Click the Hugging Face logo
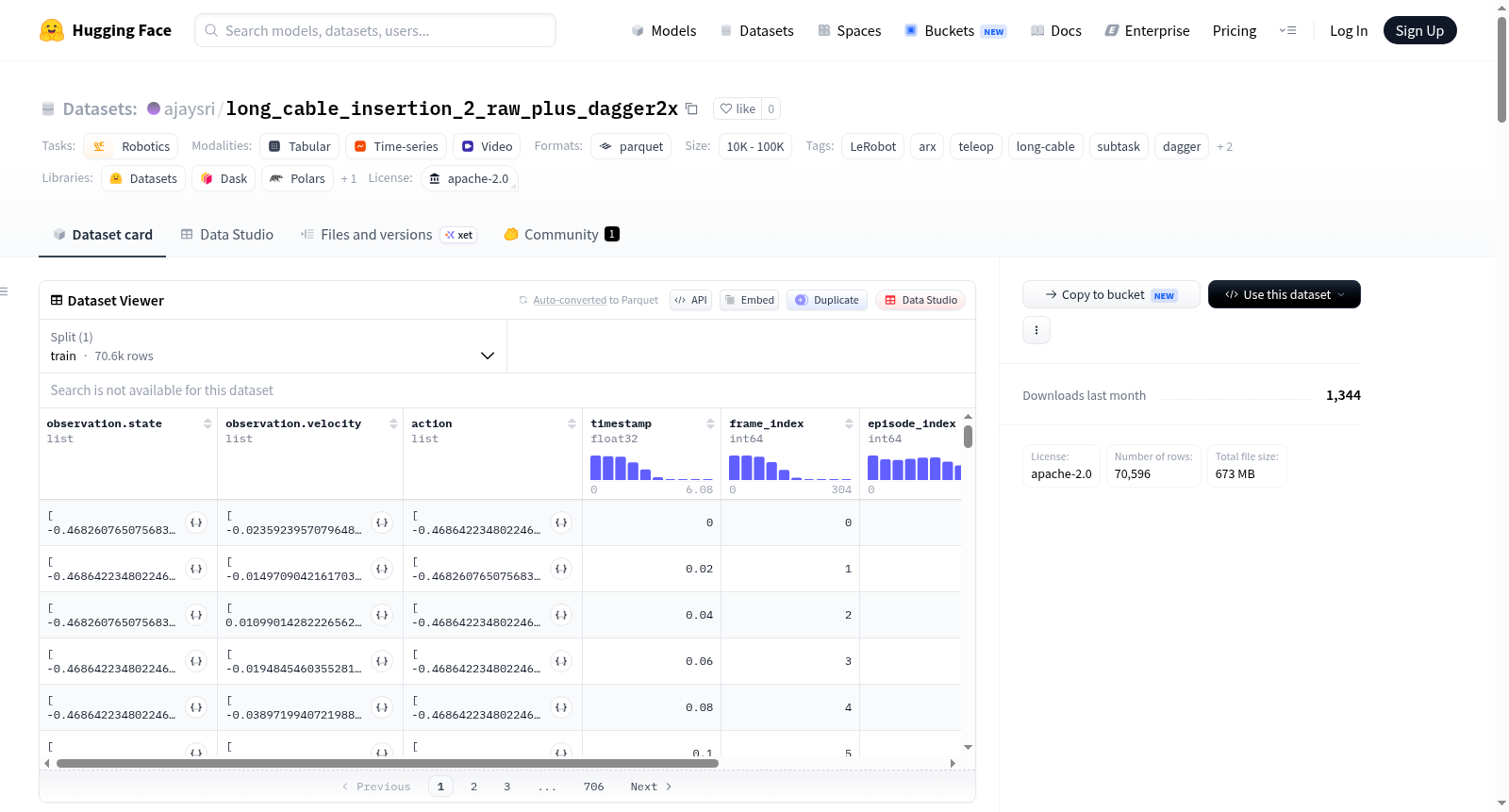1509x812 pixels. point(106,30)
